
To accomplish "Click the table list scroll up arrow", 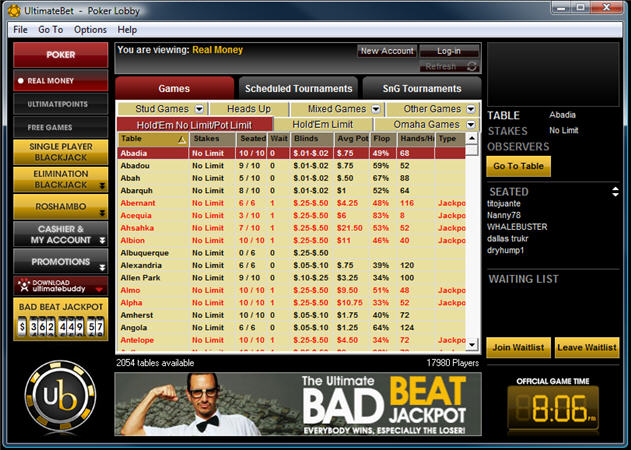I will tap(472, 138).
